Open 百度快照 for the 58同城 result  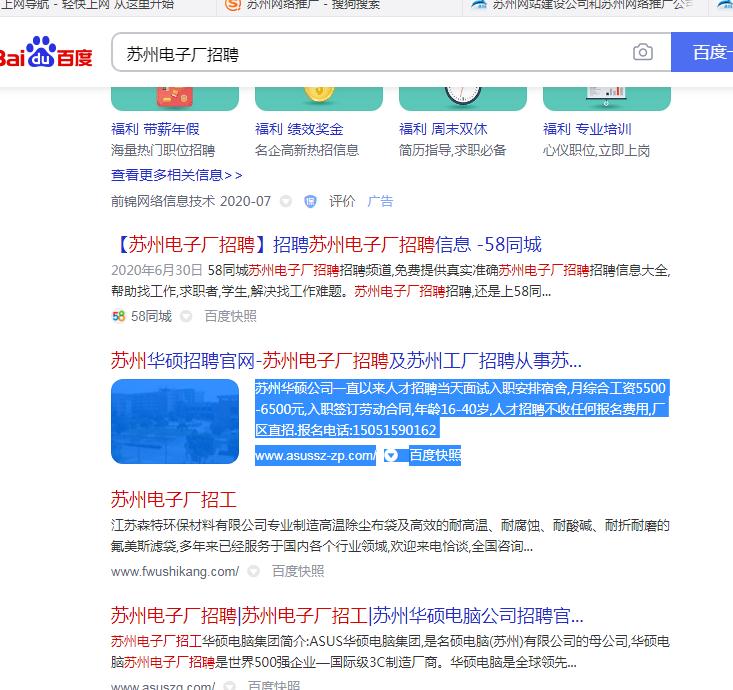coord(230,316)
